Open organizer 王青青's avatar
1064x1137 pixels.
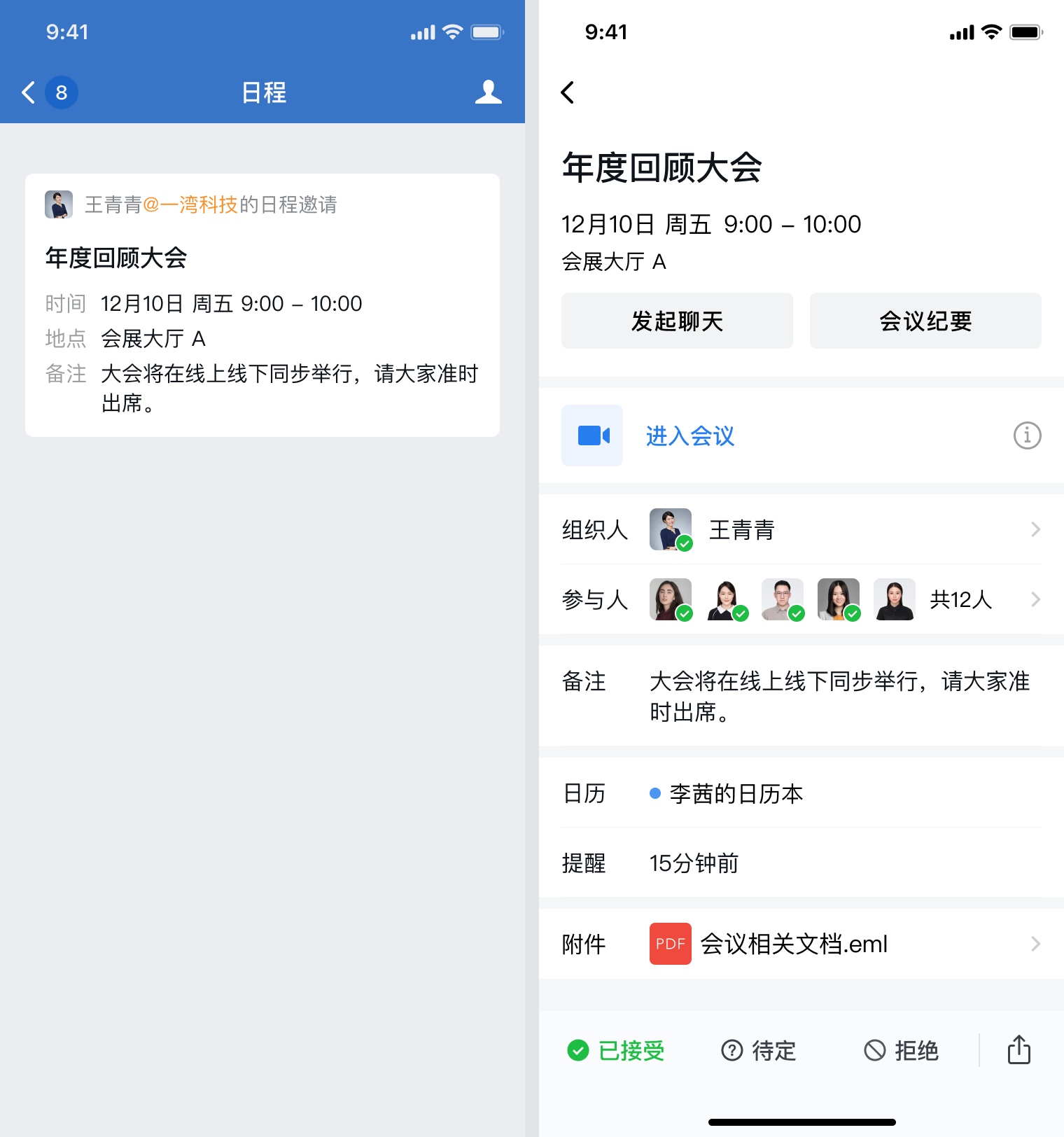tap(671, 529)
